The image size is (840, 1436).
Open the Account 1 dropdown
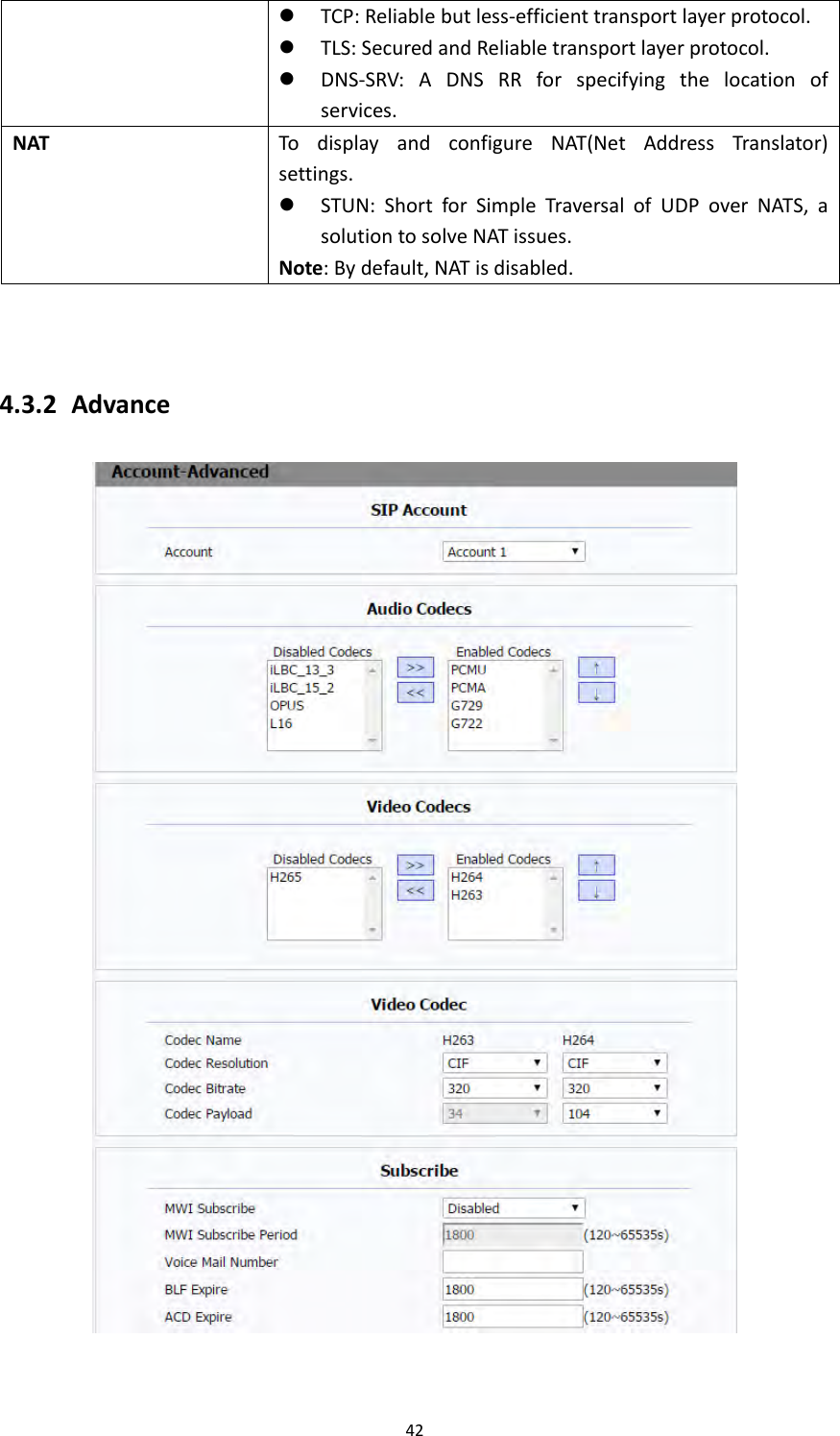[x=513, y=550]
